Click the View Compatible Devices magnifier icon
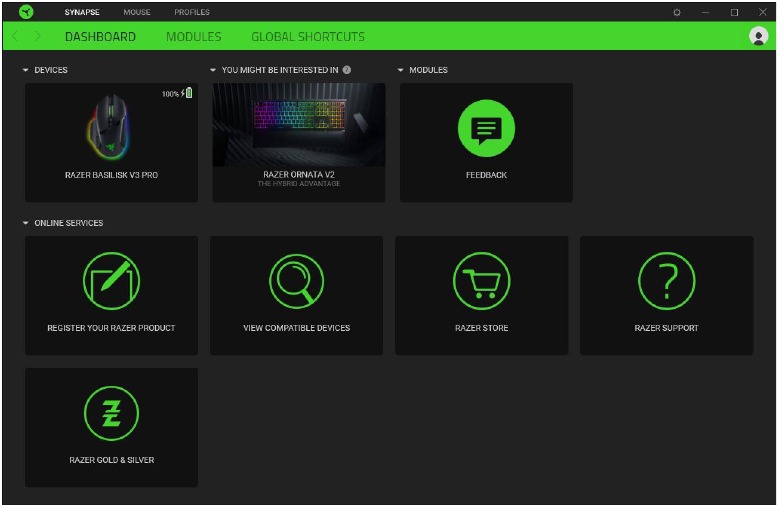This screenshot has width=777, height=505. click(296, 281)
